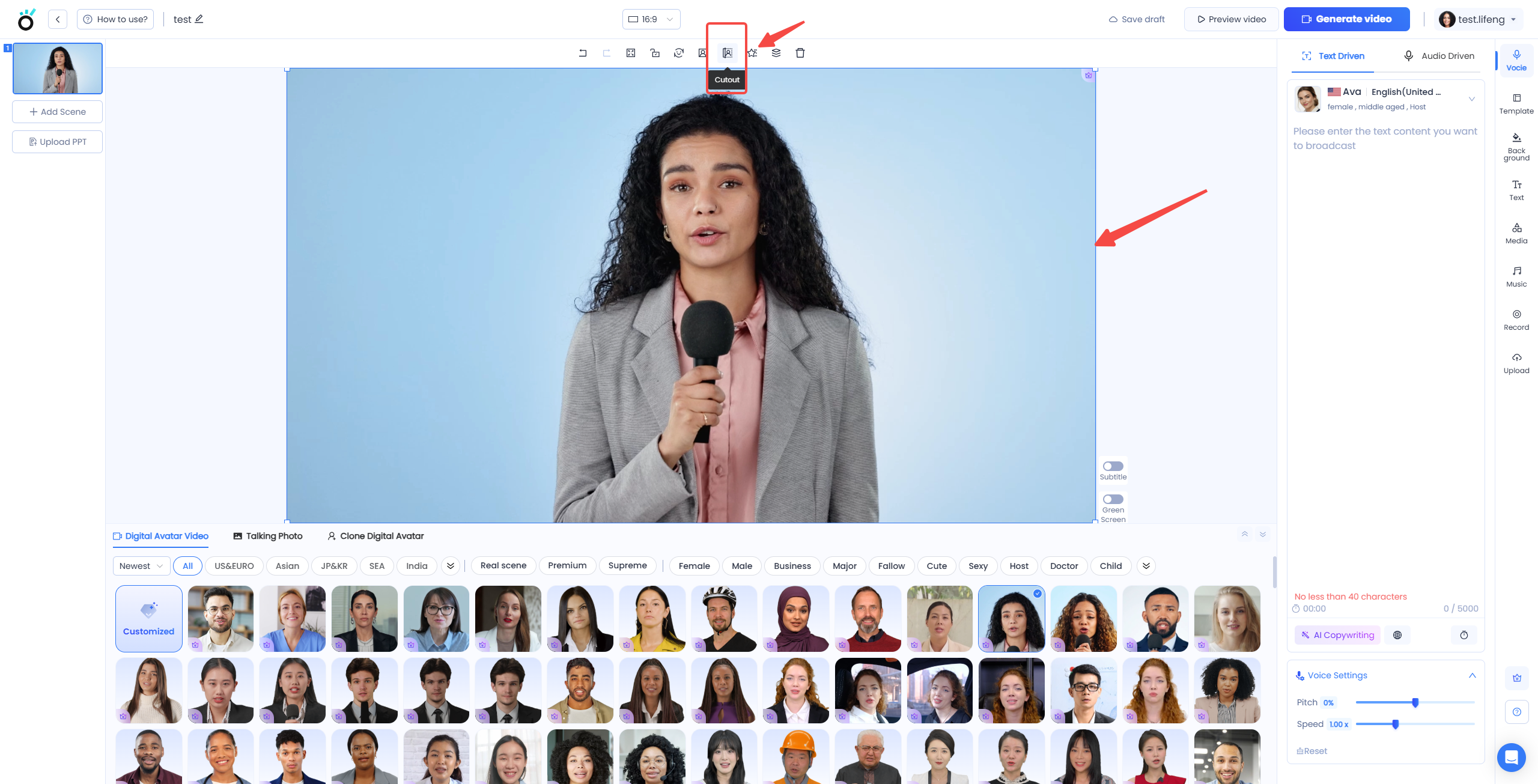Image resolution: width=1538 pixels, height=784 pixels.
Task: Click the unlock padlock toolbar icon
Action: 655,53
